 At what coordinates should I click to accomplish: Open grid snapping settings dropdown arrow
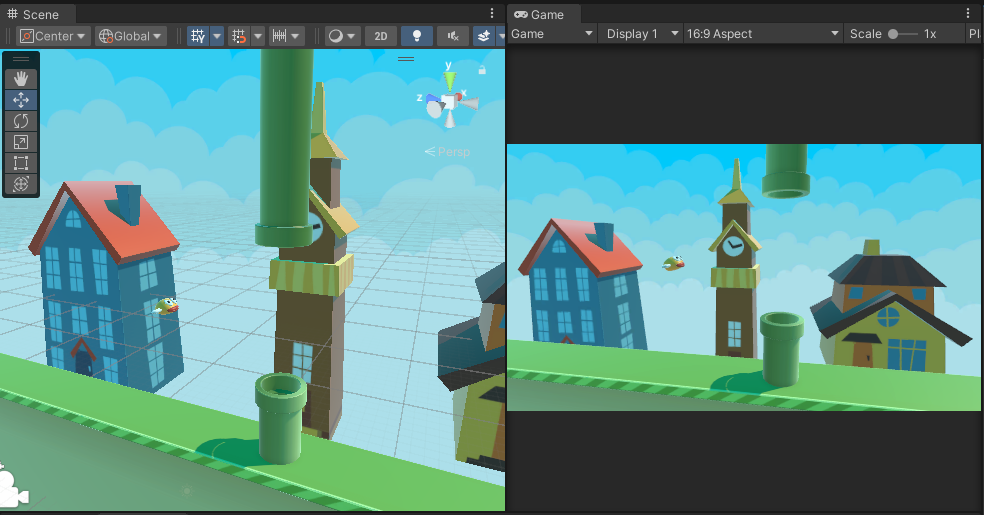(x=257, y=36)
